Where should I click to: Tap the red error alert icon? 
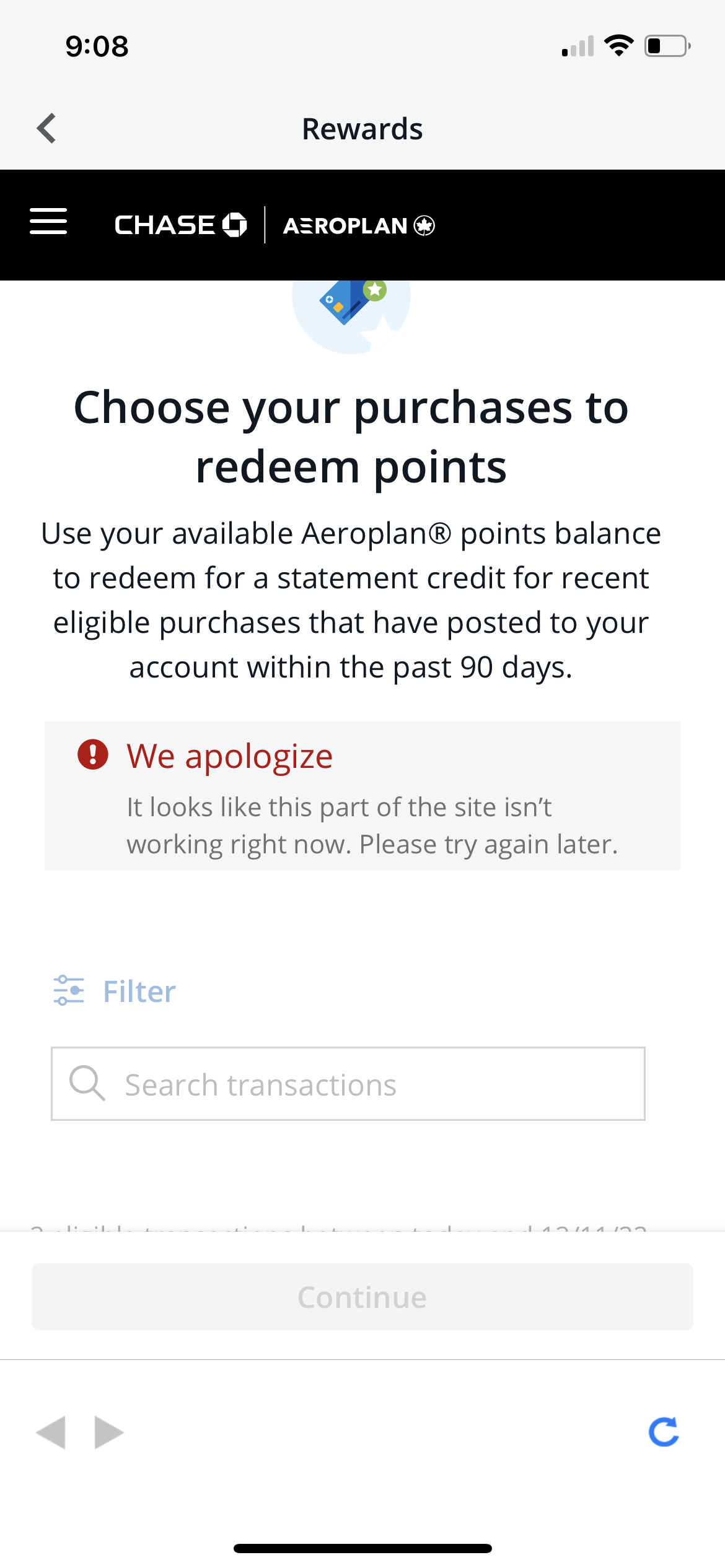click(x=93, y=755)
